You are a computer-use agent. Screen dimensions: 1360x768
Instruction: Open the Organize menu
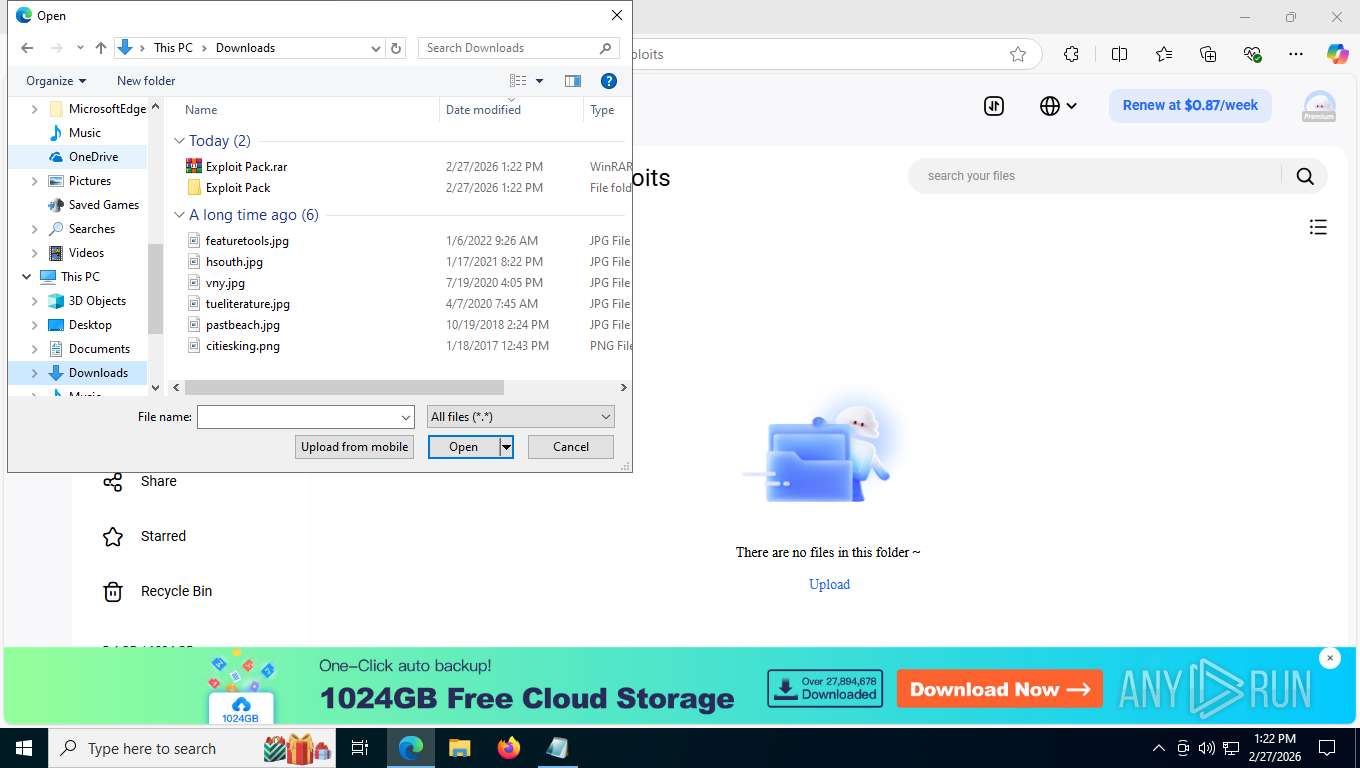(x=56, y=81)
